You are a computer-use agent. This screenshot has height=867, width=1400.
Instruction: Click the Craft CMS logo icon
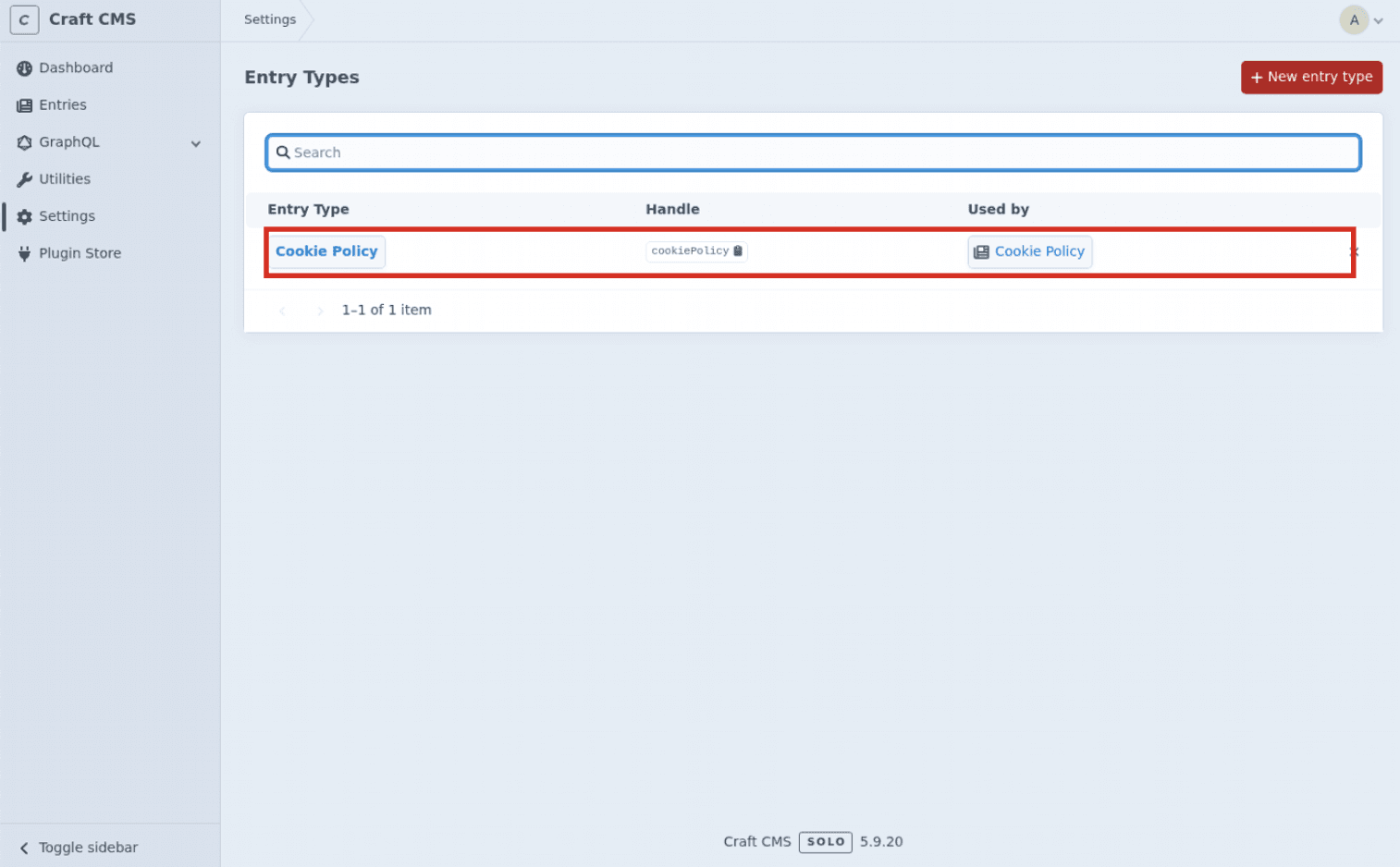[24, 19]
